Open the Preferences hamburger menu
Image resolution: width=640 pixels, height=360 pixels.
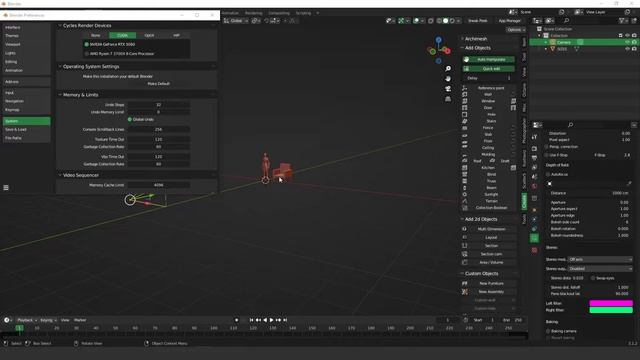[6, 188]
